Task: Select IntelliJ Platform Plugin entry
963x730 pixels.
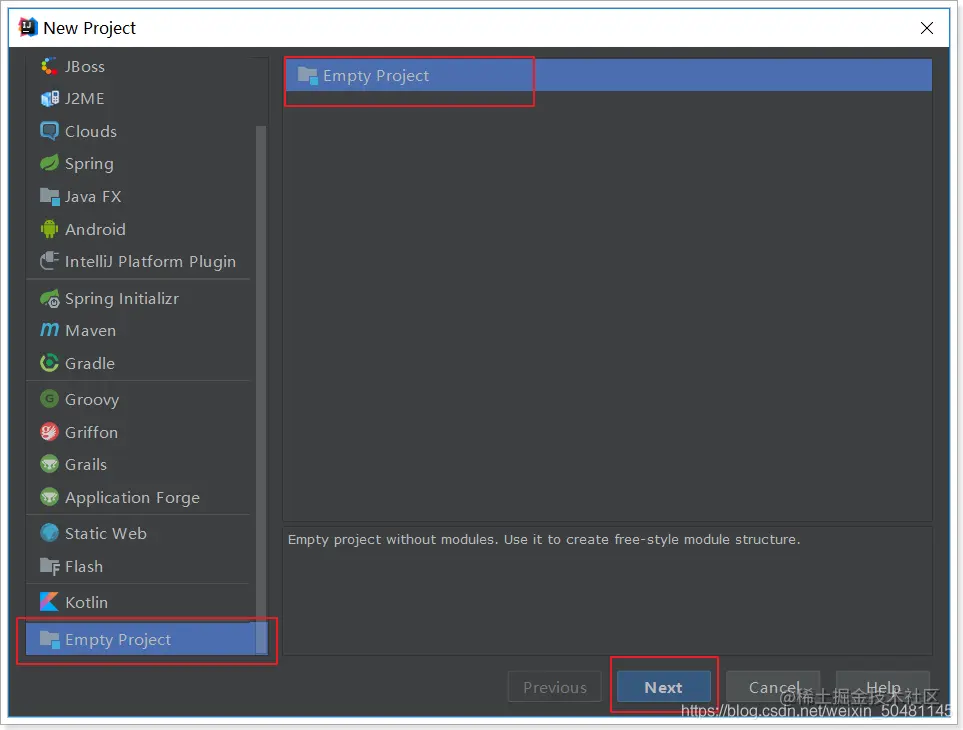Action: [x=140, y=262]
